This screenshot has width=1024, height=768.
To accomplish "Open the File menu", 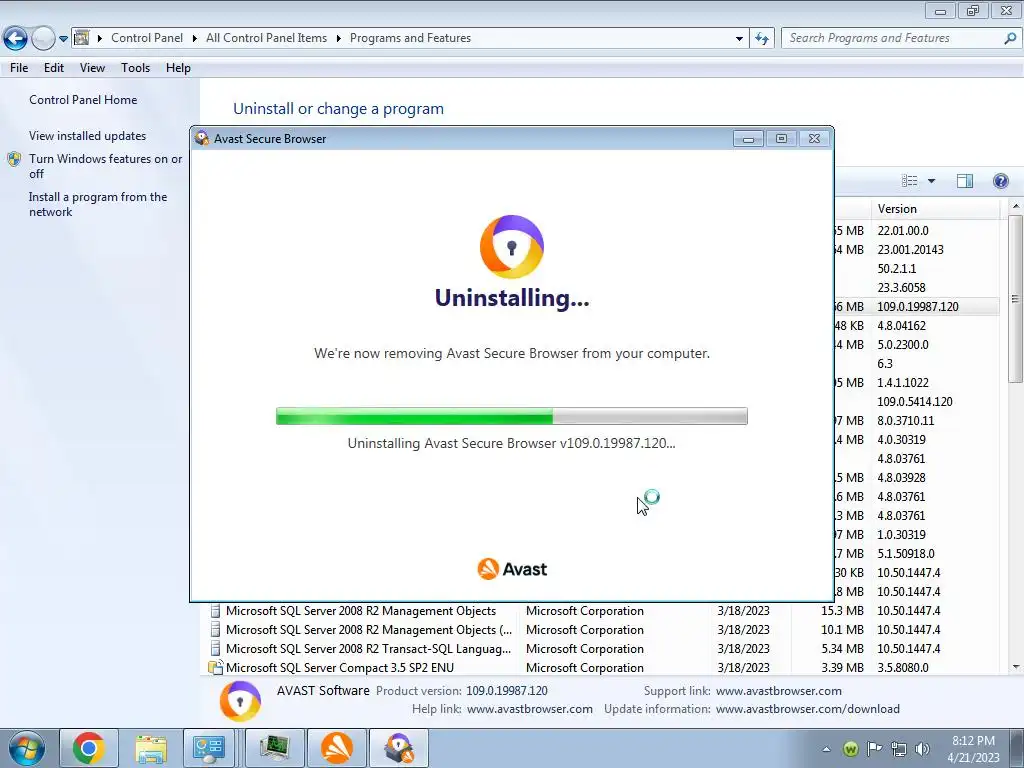I will pyautogui.click(x=19, y=68).
